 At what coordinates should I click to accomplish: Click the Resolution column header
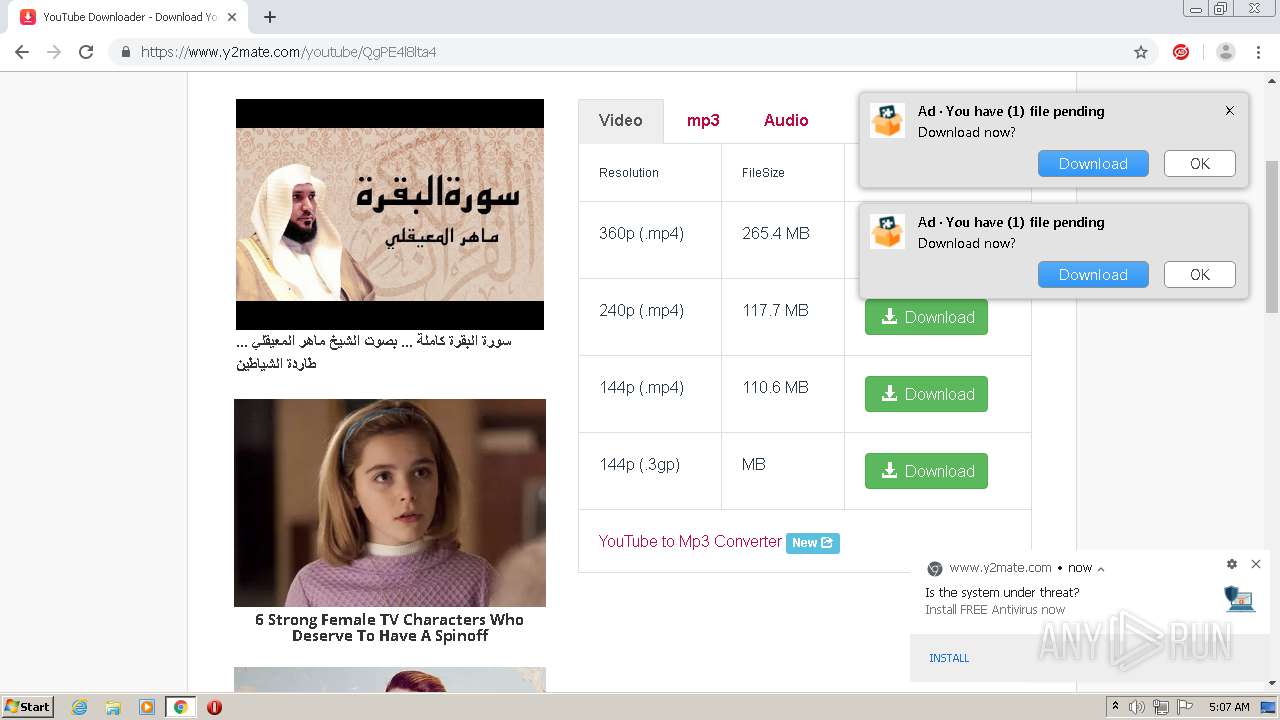(629, 173)
